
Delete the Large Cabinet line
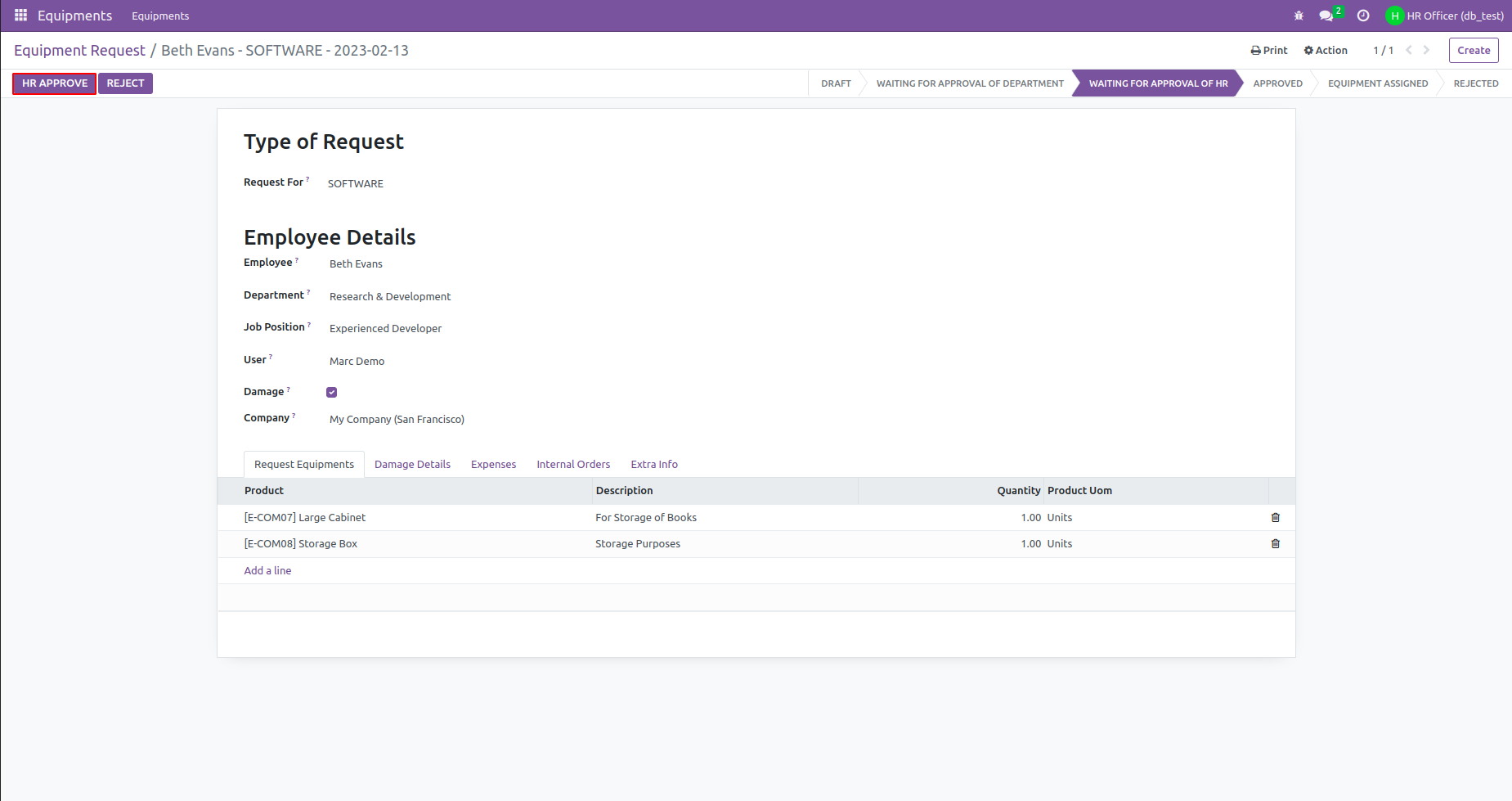pyautogui.click(x=1276, y=517)
